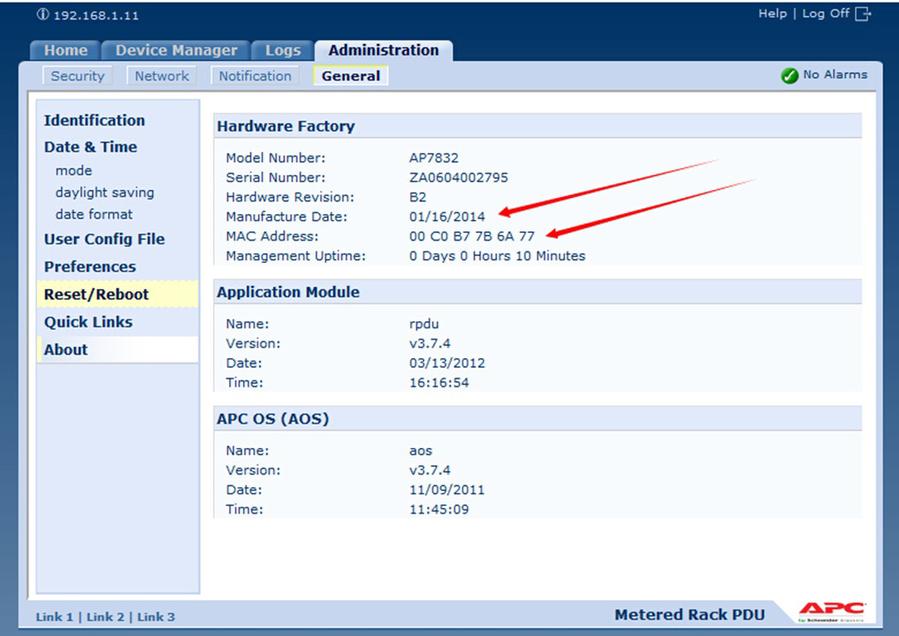Open the Logs tab
This screenshot has height=636, width=899.
click(x=282, y=50)
